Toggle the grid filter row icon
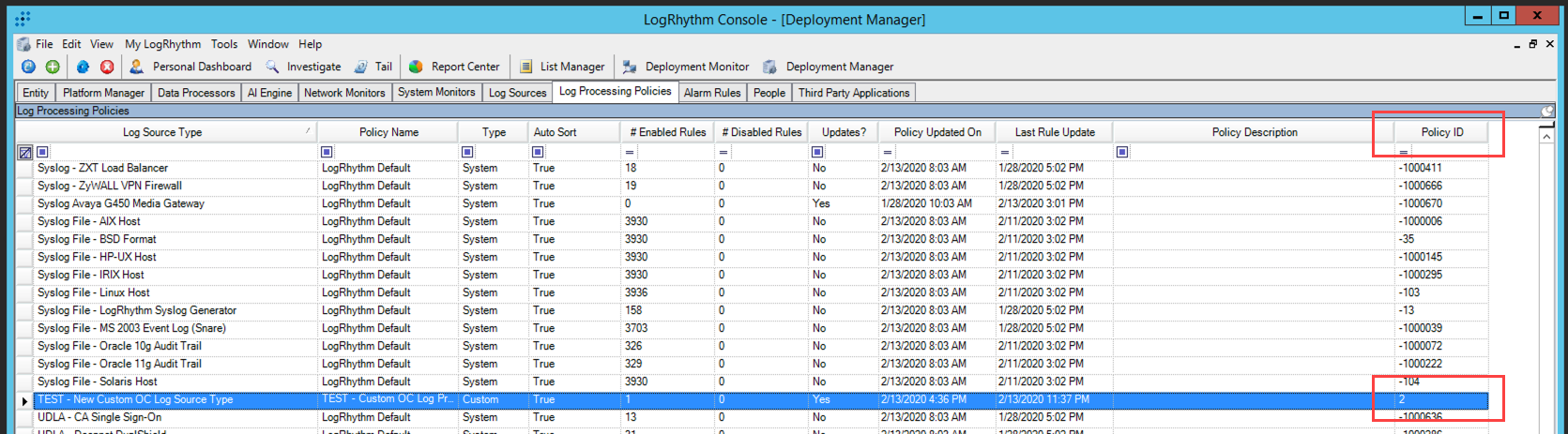This screenshot has width=1568, height=434. (x=25, y=152)
